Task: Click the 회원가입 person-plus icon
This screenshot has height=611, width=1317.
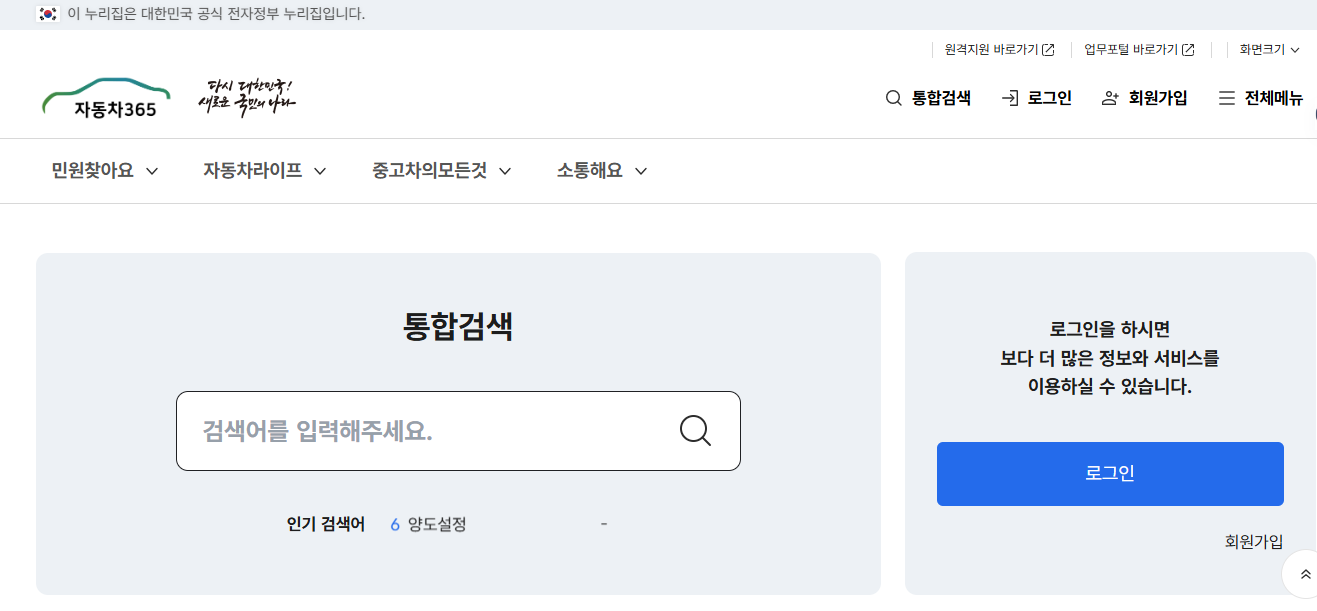Action: coord(1110,97)
